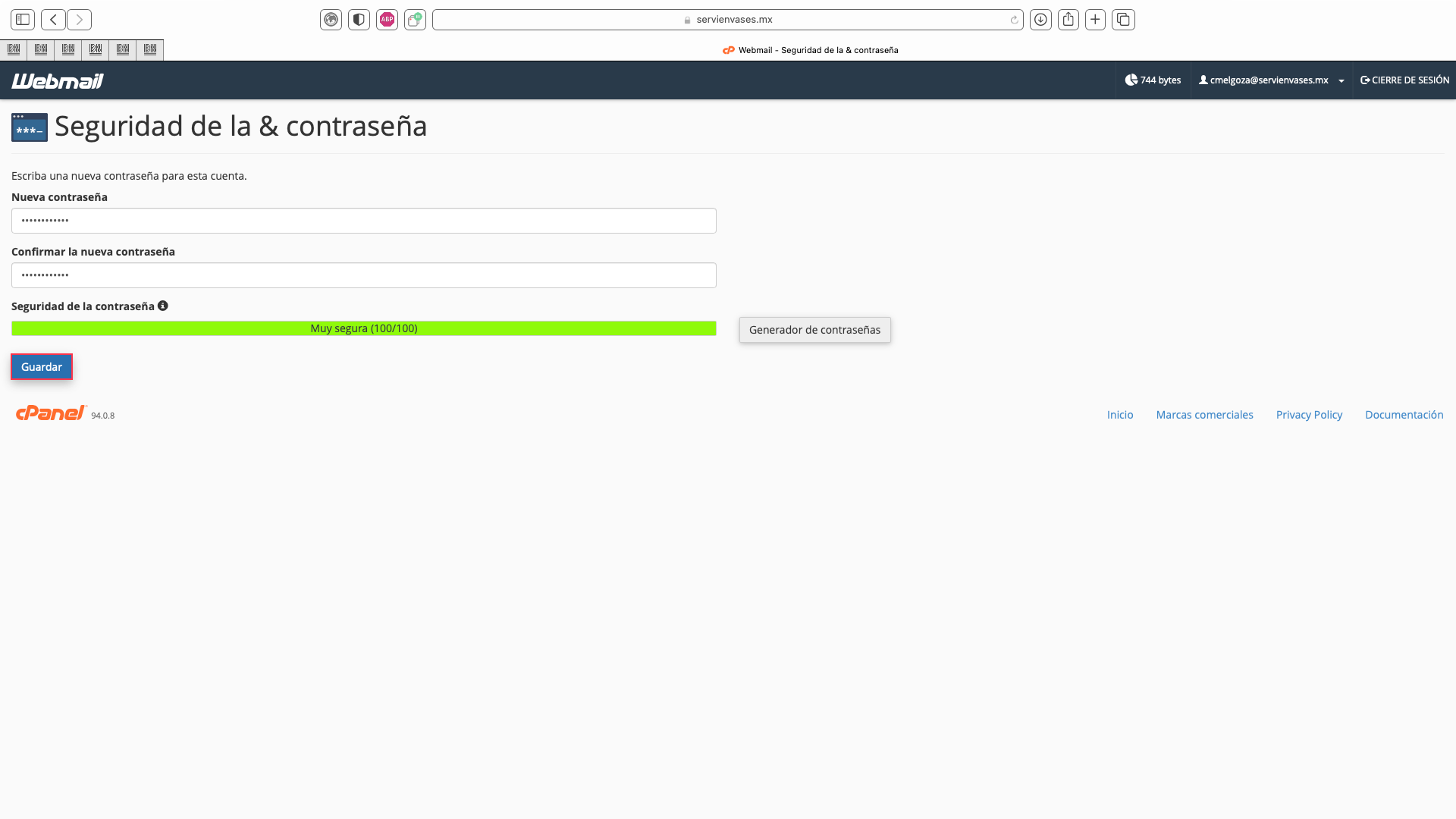Reload the page with the refresh arrow

click(x=1014, y=20)
